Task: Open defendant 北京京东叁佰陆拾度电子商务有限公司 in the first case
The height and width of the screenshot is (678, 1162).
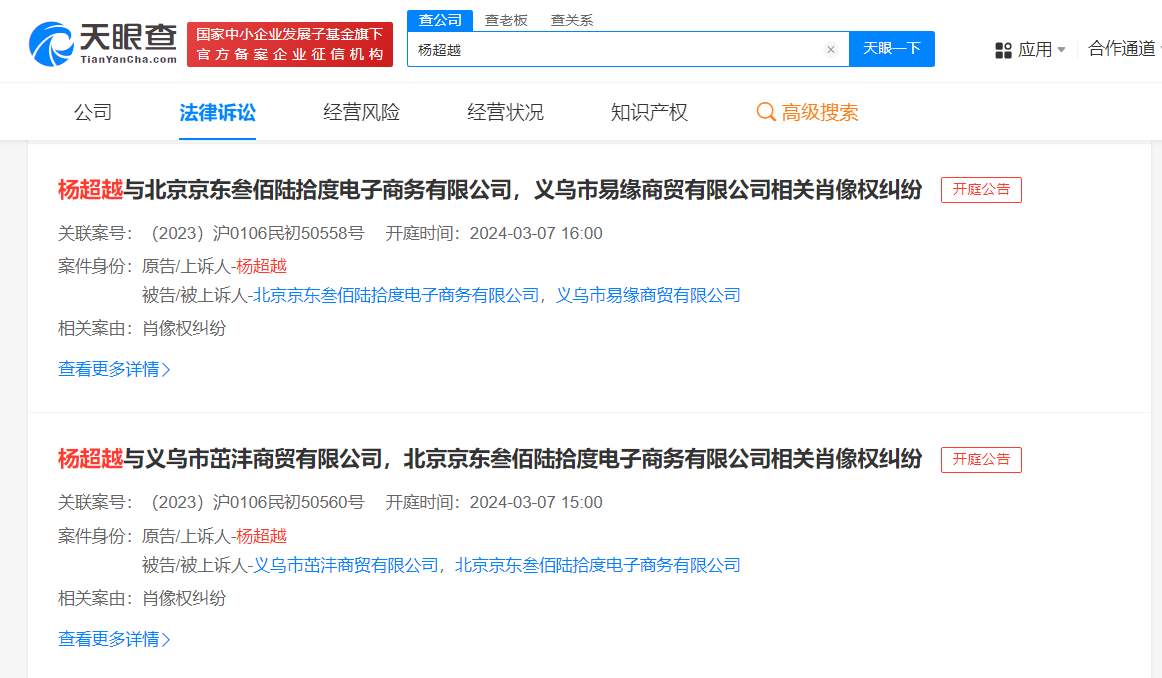Action: point(396,295)
